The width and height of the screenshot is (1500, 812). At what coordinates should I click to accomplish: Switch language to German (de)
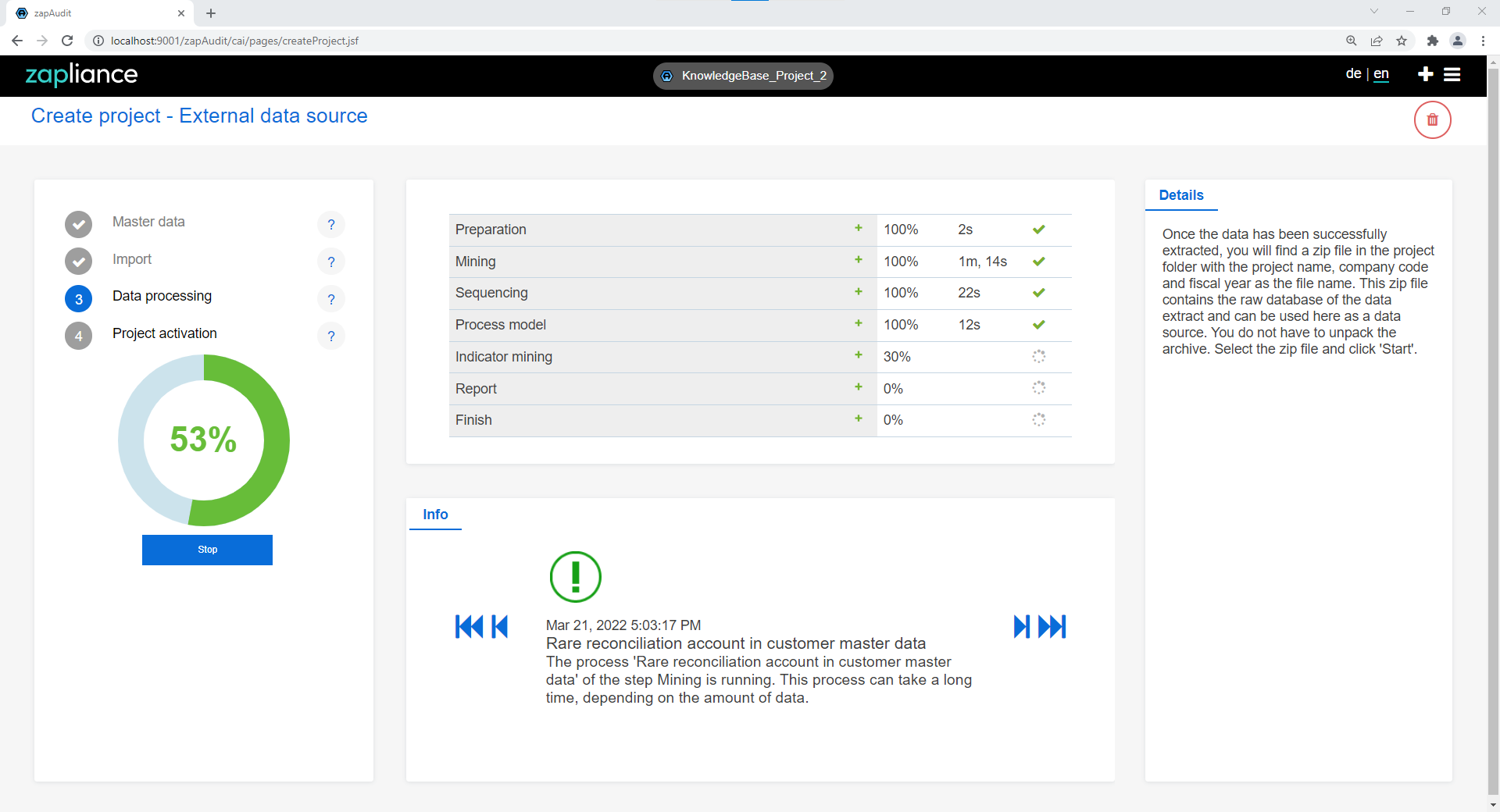tap(1353, 73)
